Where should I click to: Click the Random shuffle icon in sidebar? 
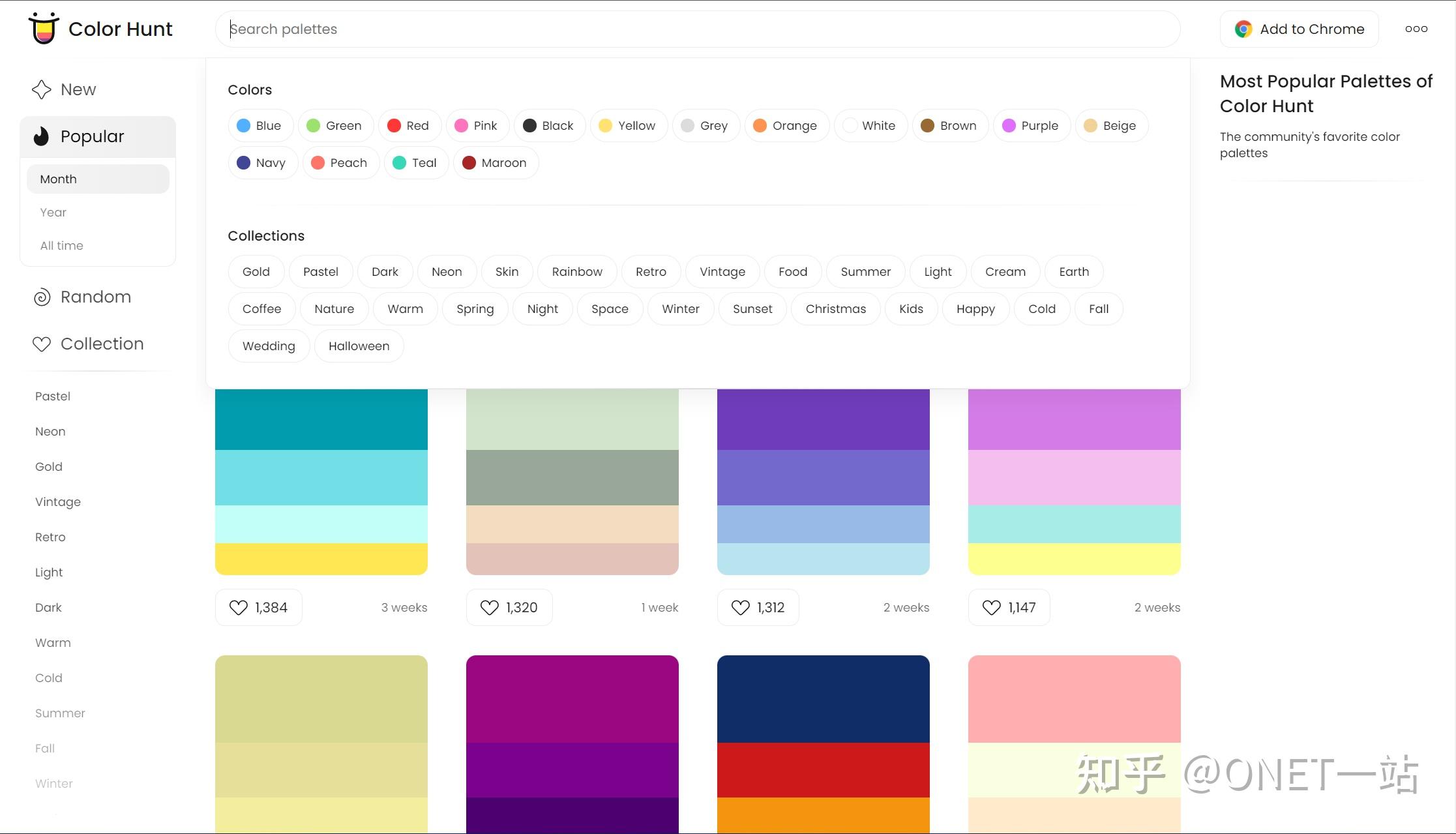pyautogui.click(x=41, y=297)
